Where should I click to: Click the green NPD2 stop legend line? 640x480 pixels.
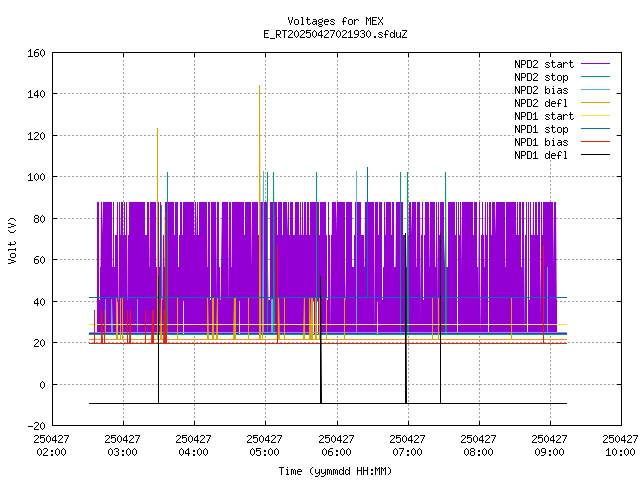[596, 76]
